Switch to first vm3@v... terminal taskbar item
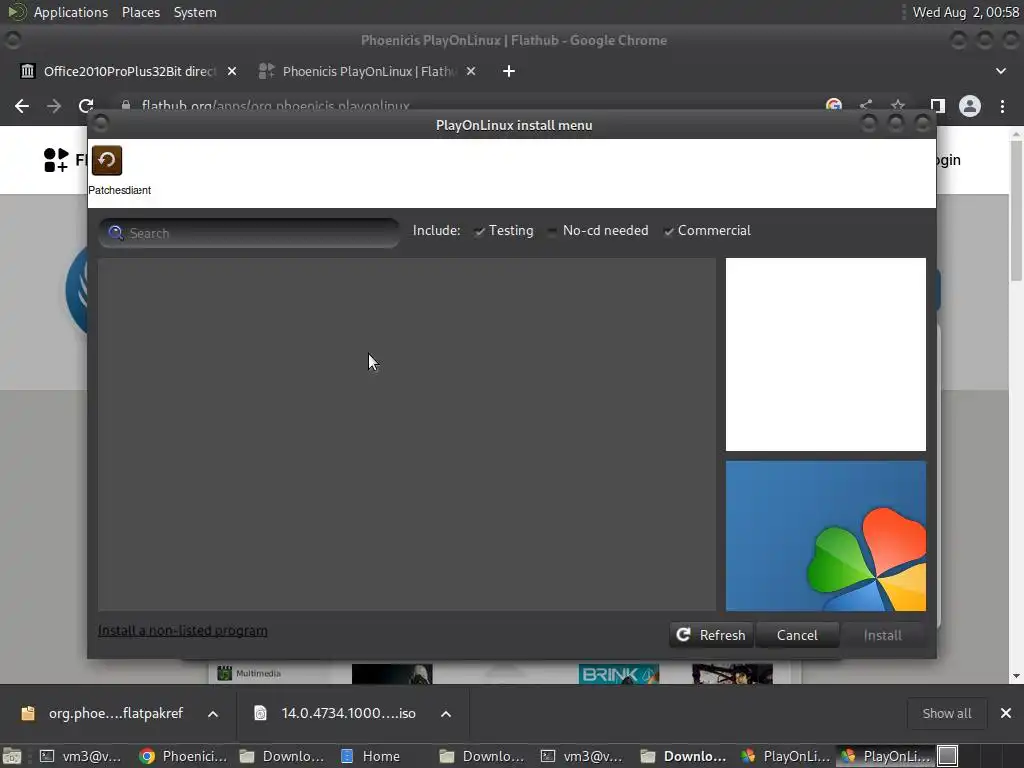 [80, 756]
